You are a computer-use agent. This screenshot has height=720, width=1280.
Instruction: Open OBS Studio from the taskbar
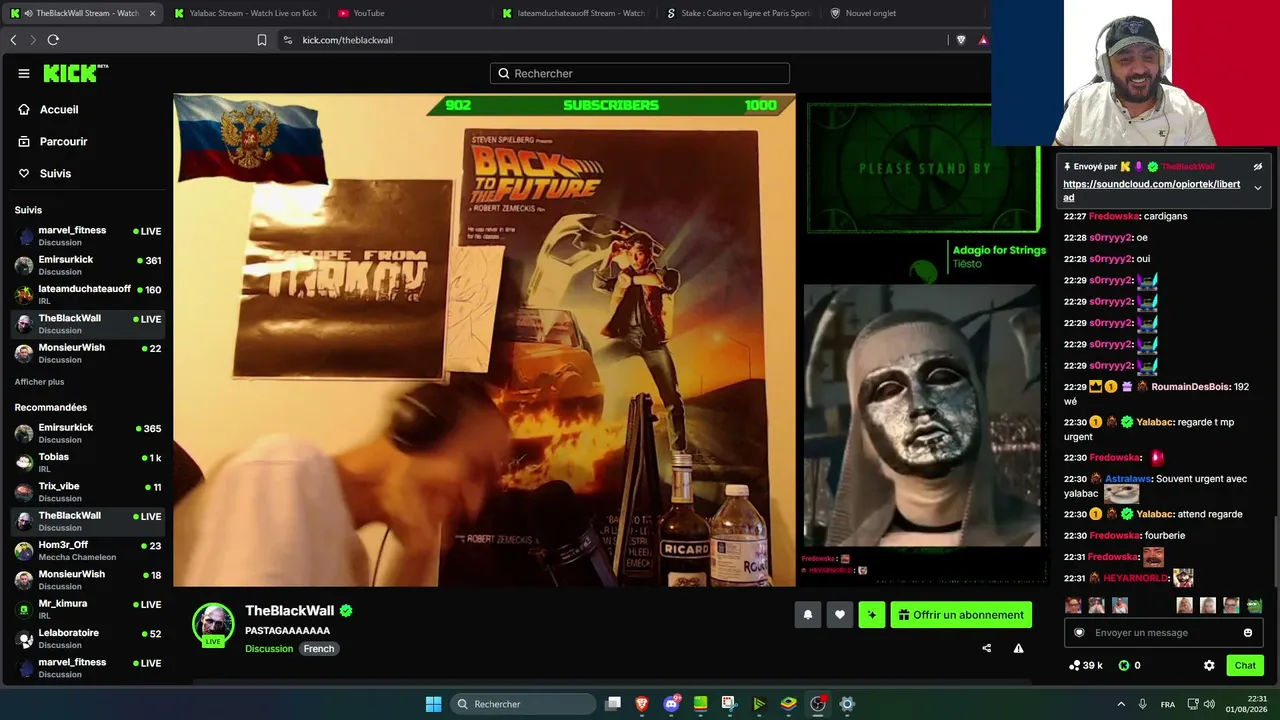click(818, 704)
